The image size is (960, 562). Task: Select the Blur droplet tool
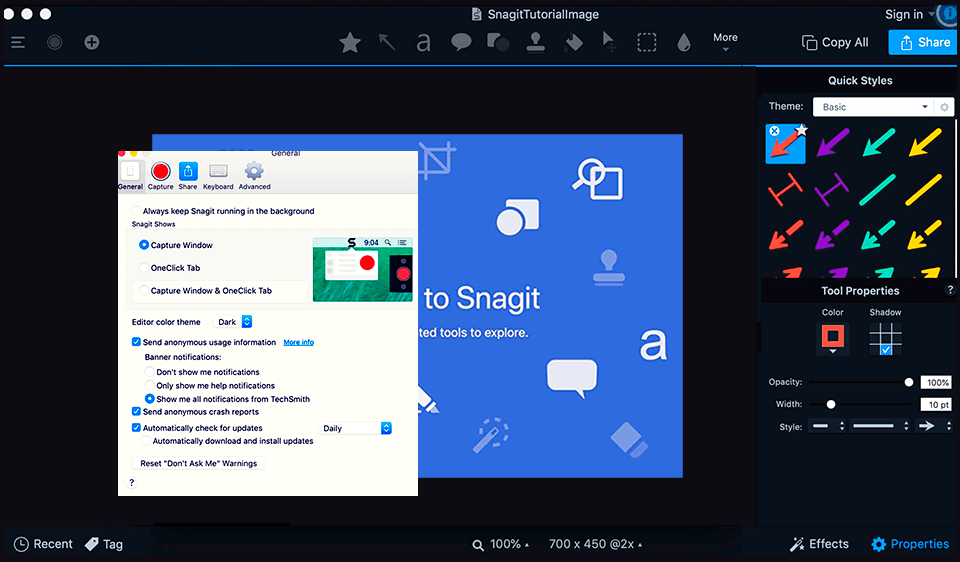click(x=684, y=42)
